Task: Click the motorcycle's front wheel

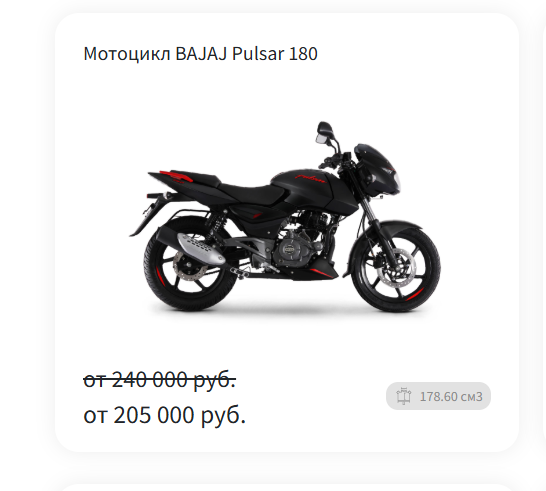Action: 396,267
